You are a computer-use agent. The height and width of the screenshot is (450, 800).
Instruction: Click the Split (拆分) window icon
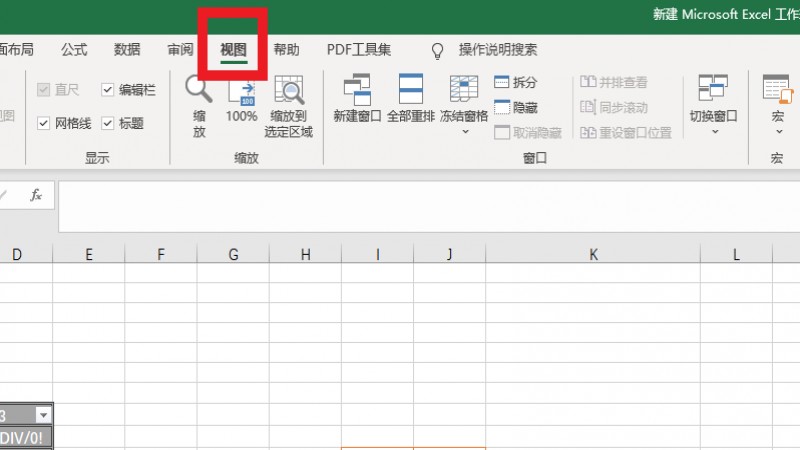pos(503,83)
